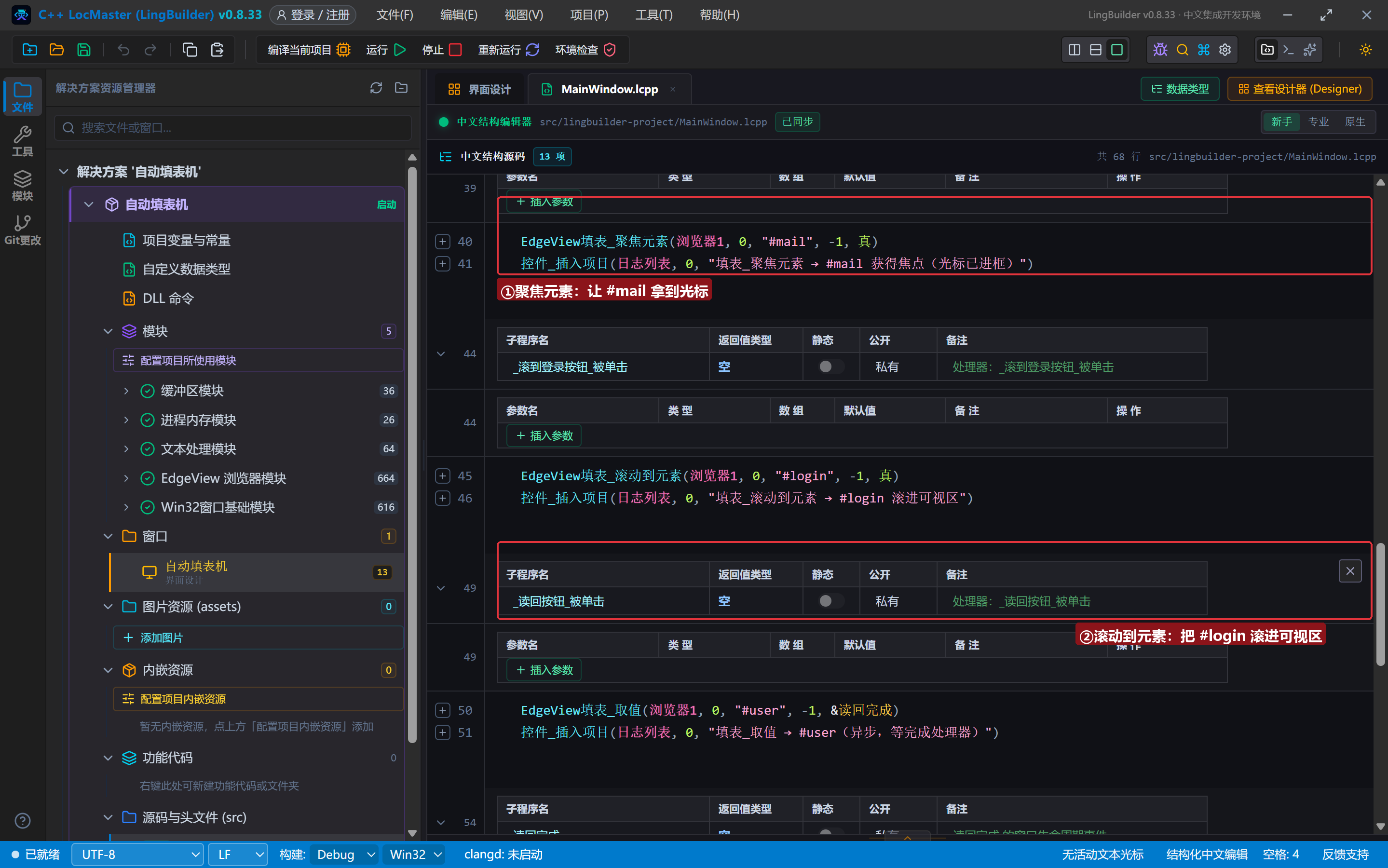Click the copy icon in toolbar
Viewport: 1388px width, 868px height.
coord(190,50)
